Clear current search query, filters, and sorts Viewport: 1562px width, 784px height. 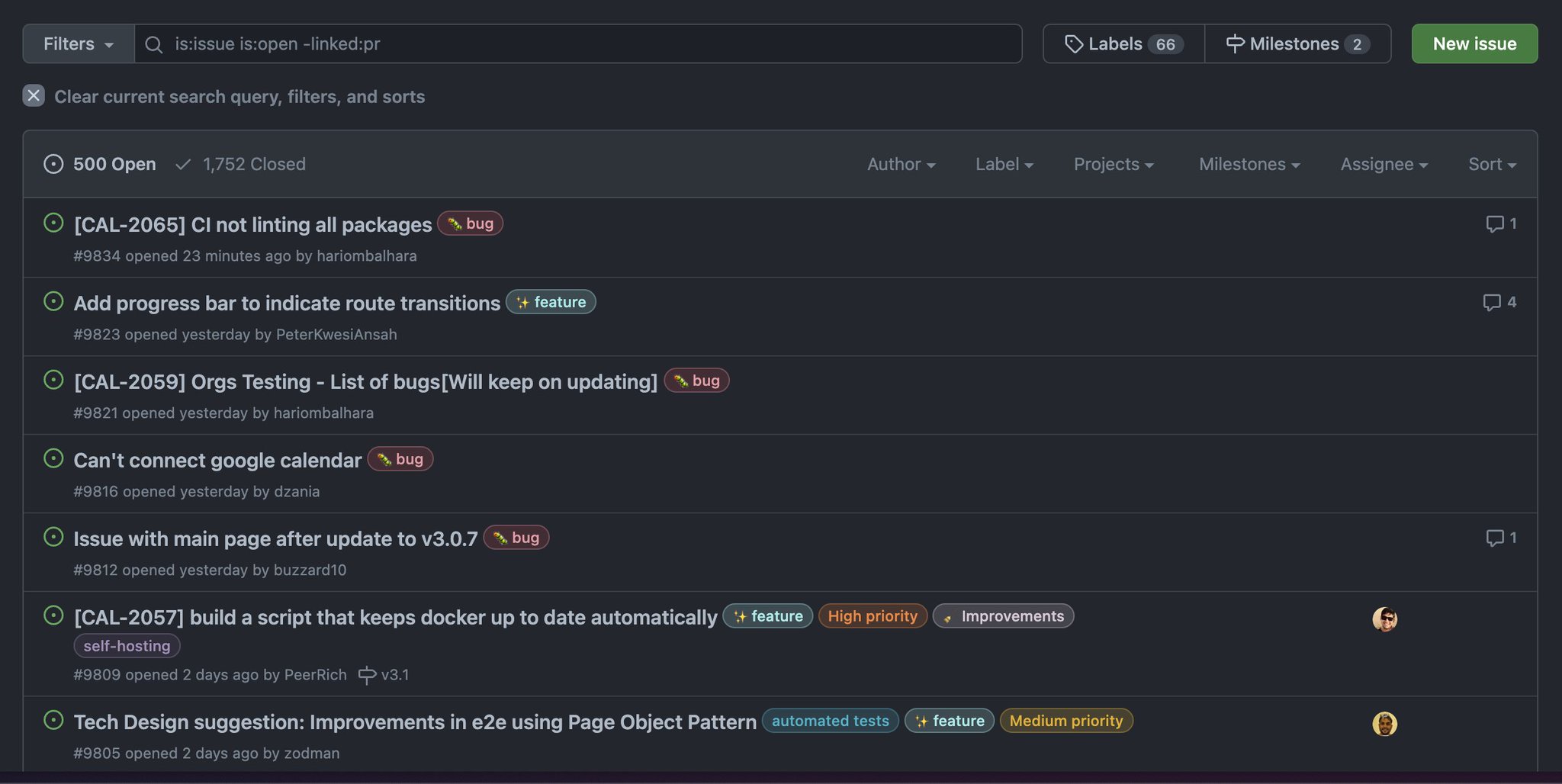[x=33, y=96]
